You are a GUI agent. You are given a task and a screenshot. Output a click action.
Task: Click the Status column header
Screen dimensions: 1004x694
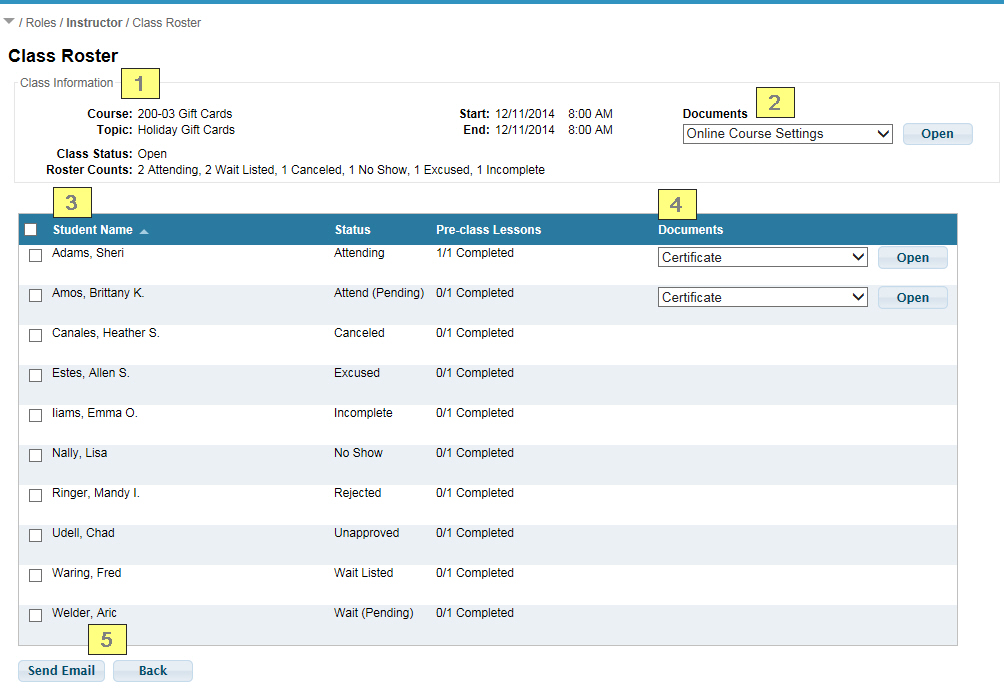coord(352,230)
